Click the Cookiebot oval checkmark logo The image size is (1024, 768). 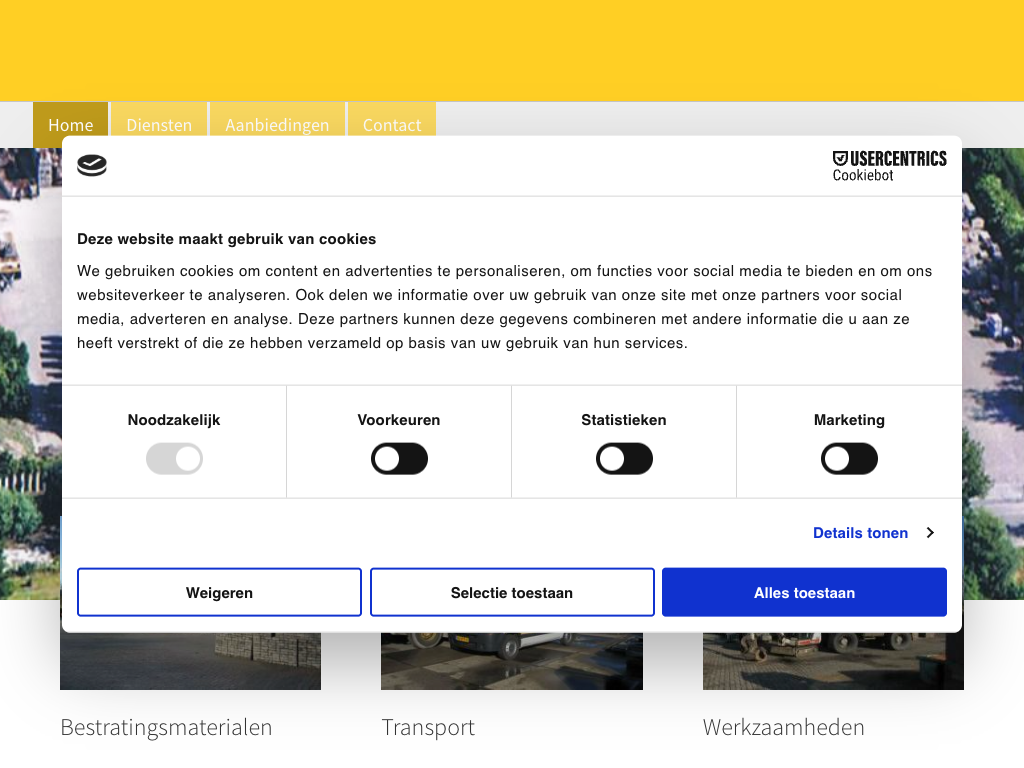[x=92, y=166]
